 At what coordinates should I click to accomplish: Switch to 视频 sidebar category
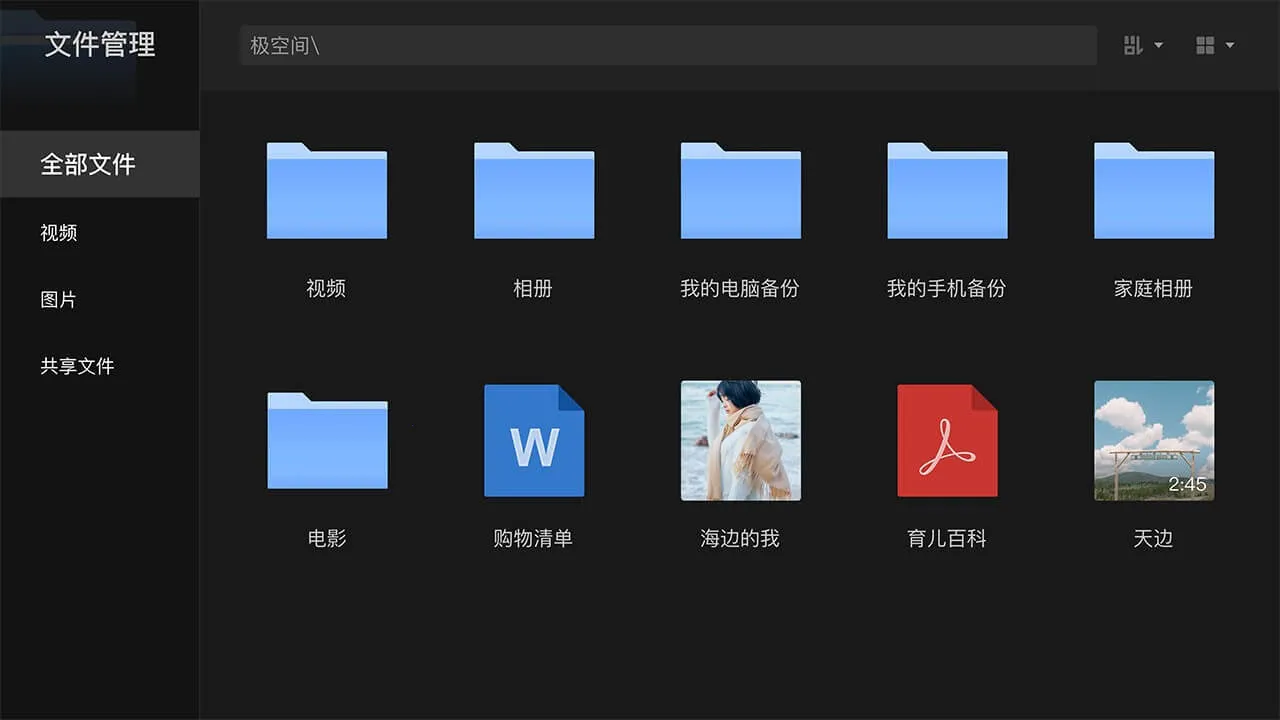[x=59, y=233]
